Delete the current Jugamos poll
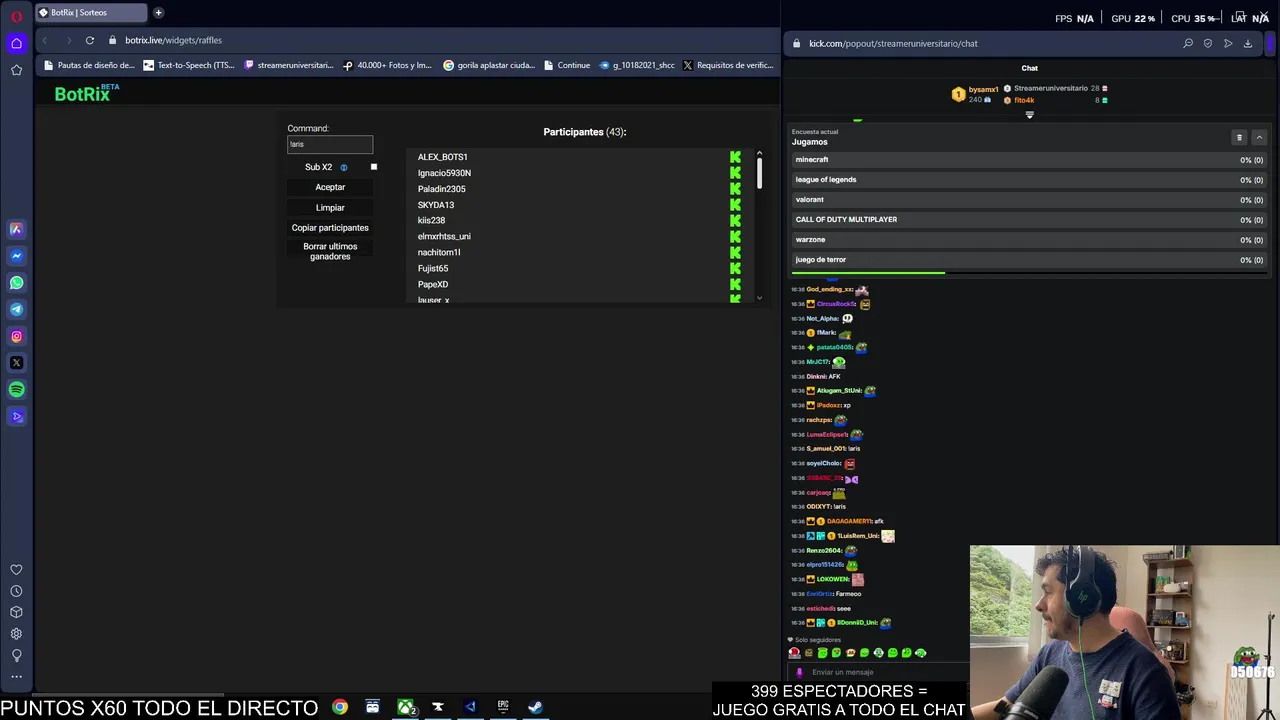Screen dimensions: 1280x720 (1239, 138)
